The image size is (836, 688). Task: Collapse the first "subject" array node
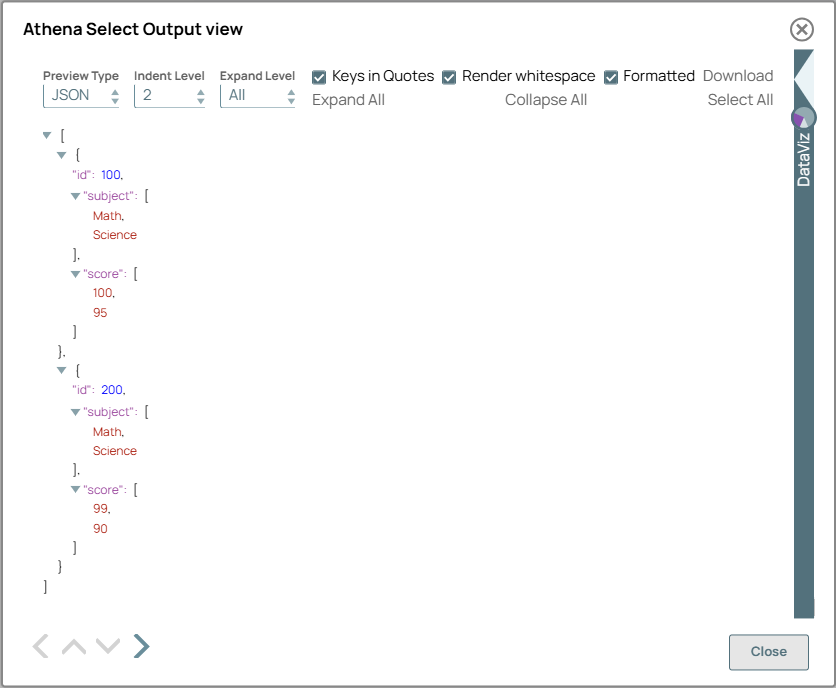coord(75,196)
